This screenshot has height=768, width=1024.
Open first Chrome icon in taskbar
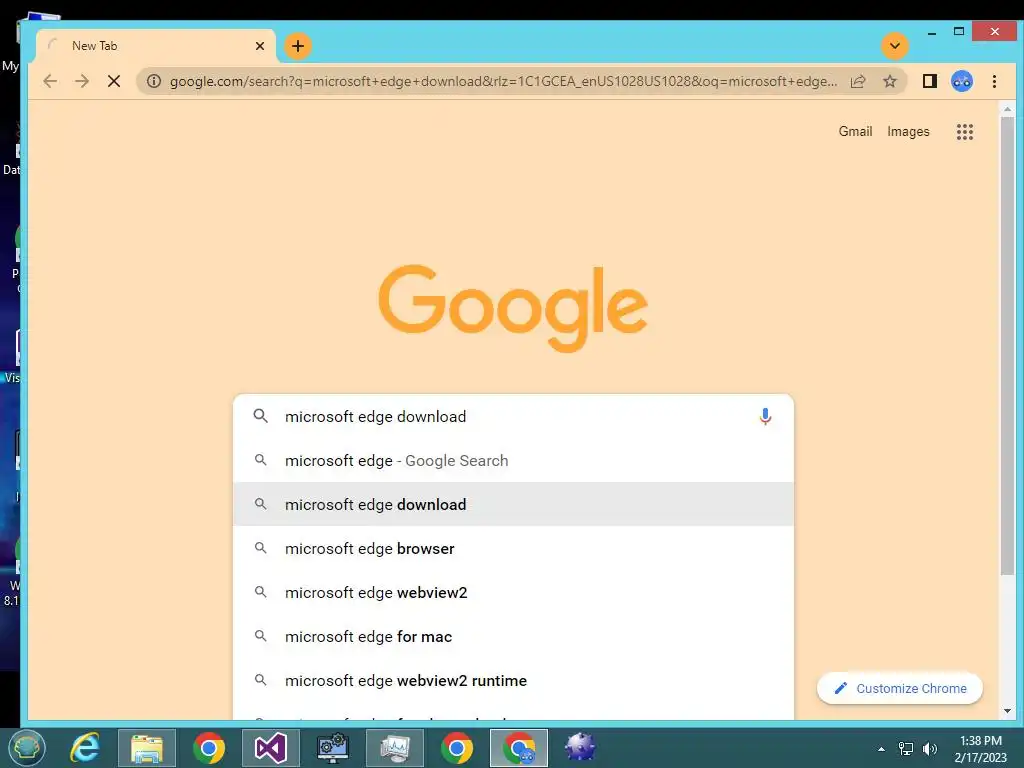click(x=209, y=748)
